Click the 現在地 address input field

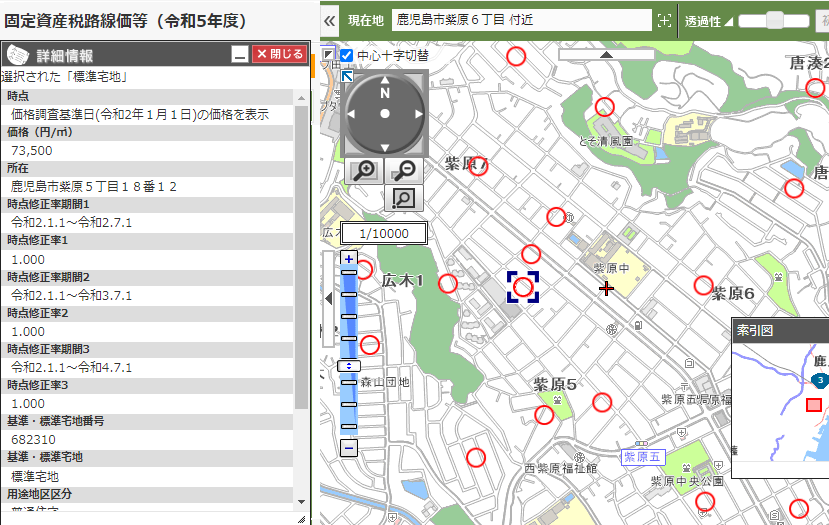520,20
